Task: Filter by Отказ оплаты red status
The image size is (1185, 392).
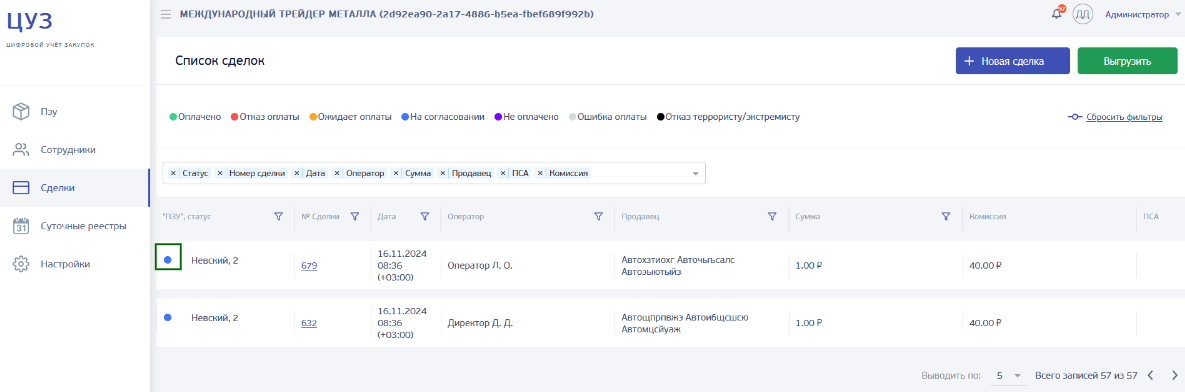Action: pyautogui.click(x=265, y=117)
